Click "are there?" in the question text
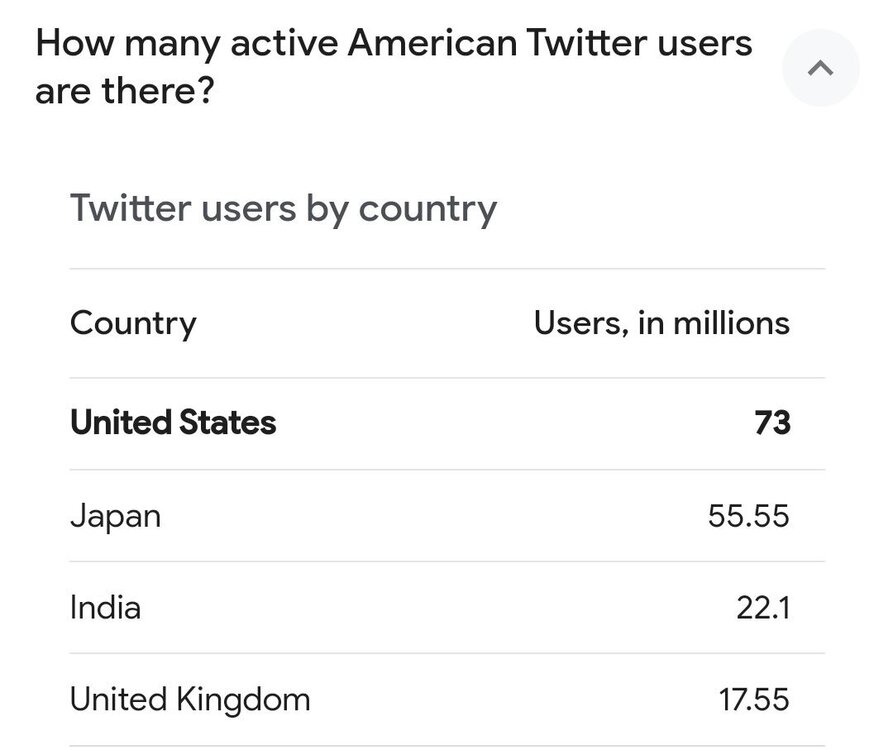Viewport: 893px width, 750px height. [x=123, y=93]
